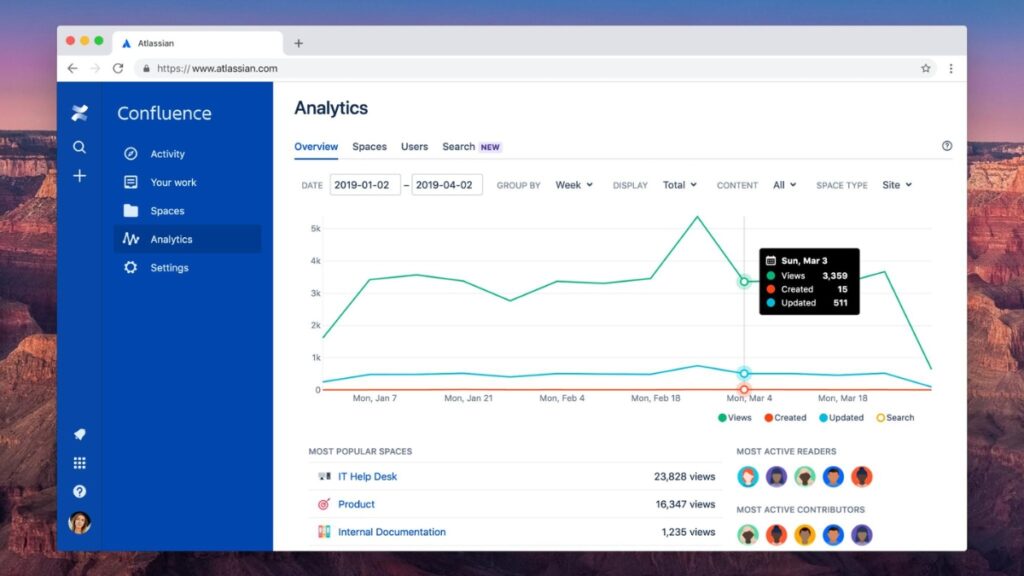Click the "1,235 views" value
Screen dimensions: 1024x576
point(688,532)
